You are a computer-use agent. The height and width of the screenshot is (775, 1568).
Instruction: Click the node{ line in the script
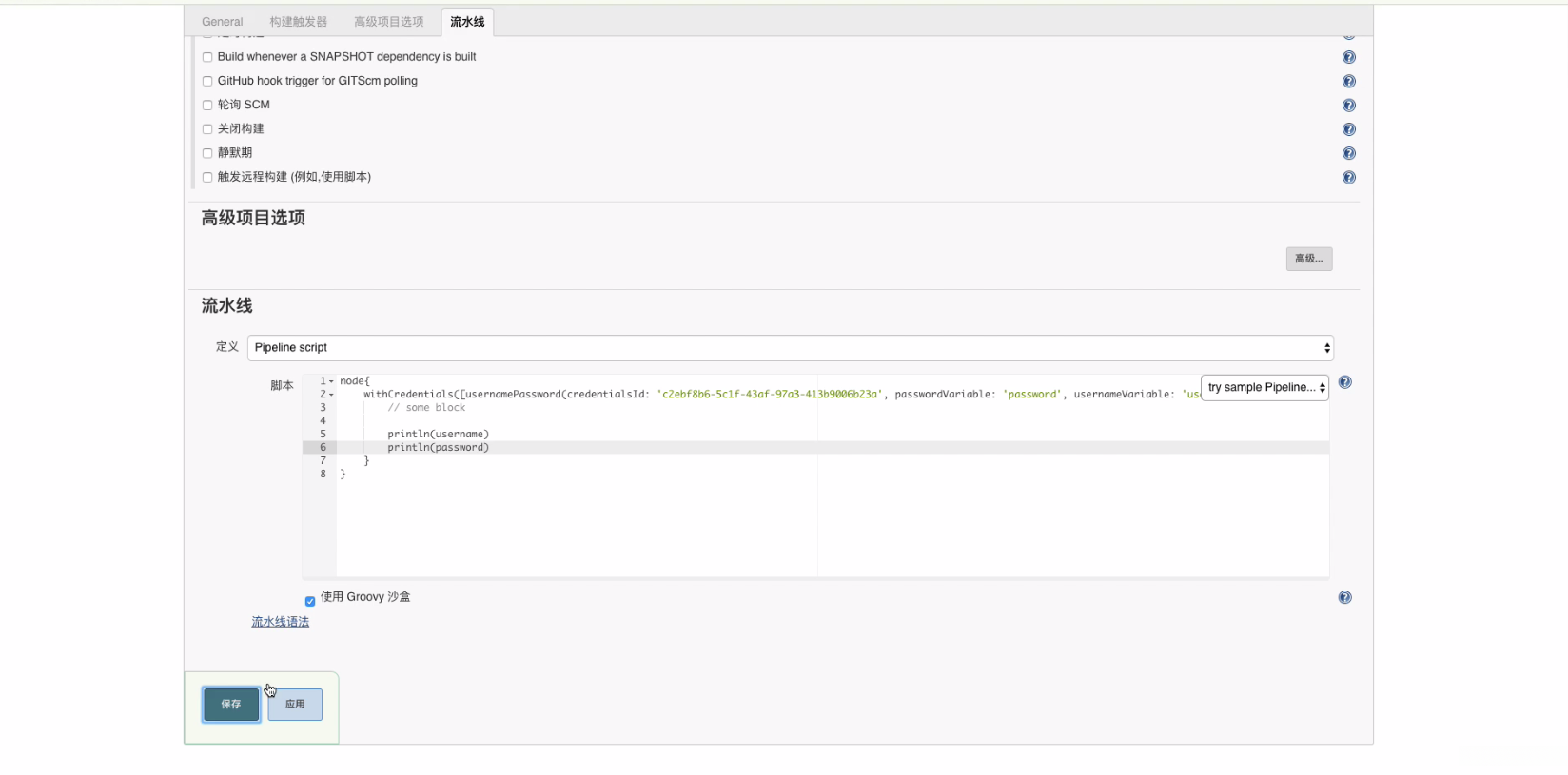pyautogui.click(x=355, y=381)
